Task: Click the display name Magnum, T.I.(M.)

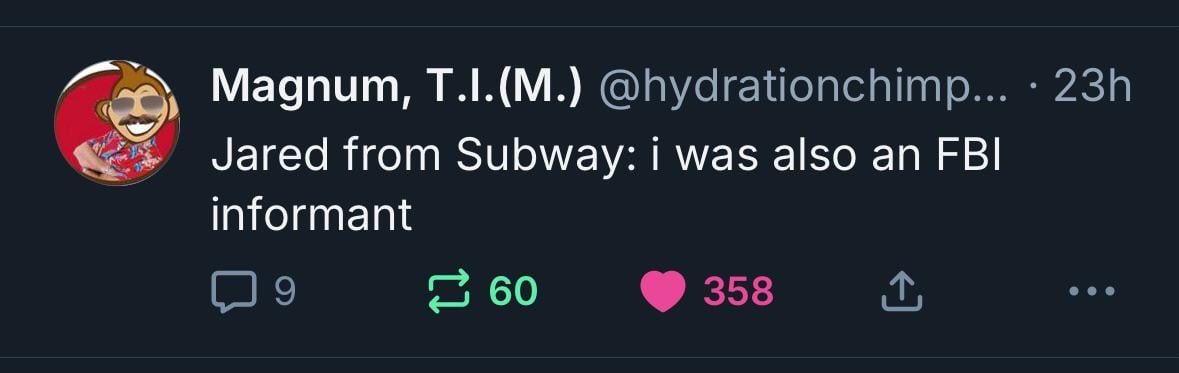Action: [396, 89]
